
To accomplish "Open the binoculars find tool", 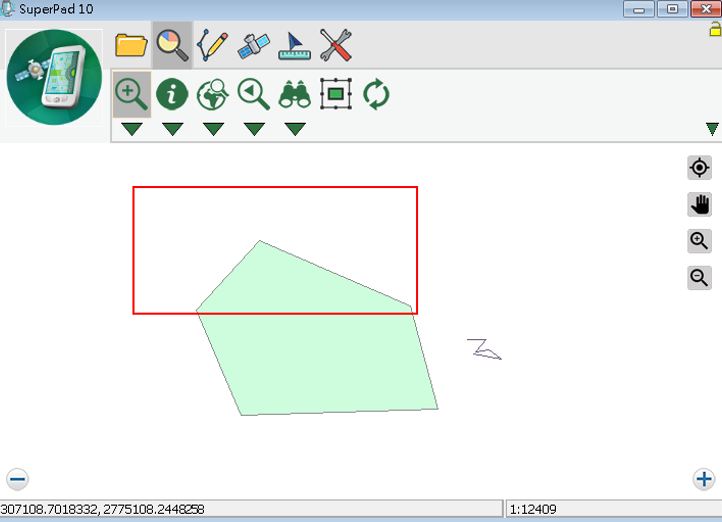I will click(295, 95).
